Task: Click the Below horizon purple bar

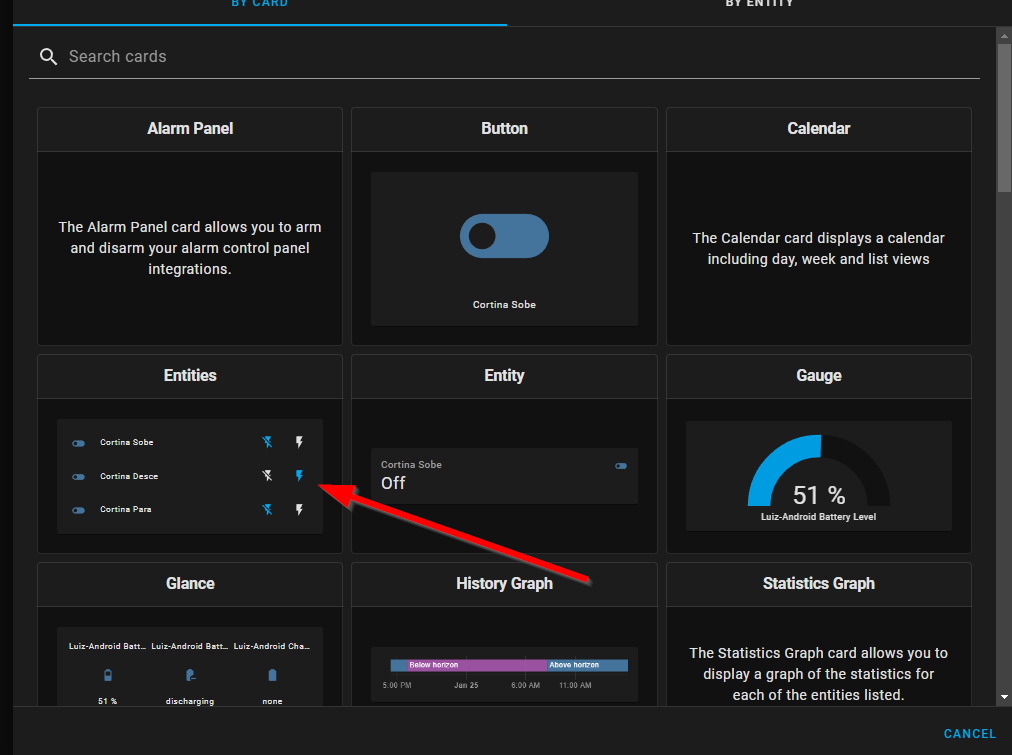Action: pos(477,665)
